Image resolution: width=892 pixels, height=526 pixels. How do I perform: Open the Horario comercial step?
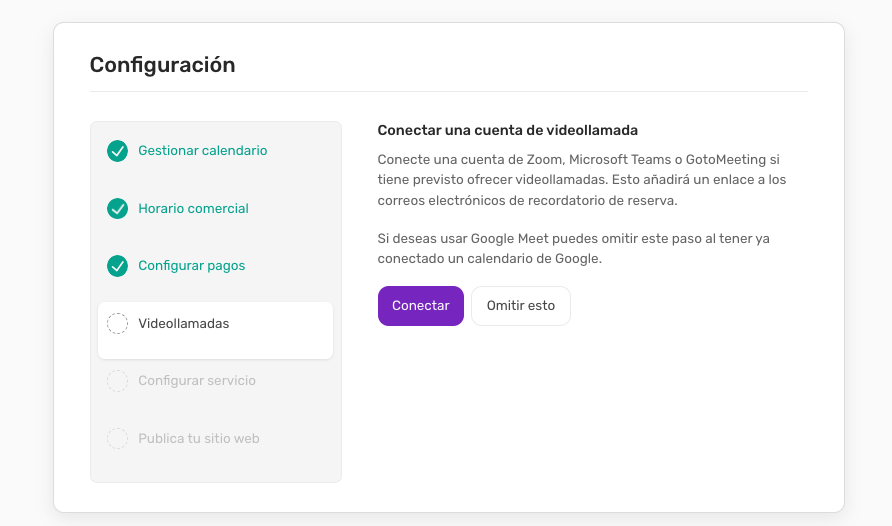pyautogui.click(x=193, y=209)
